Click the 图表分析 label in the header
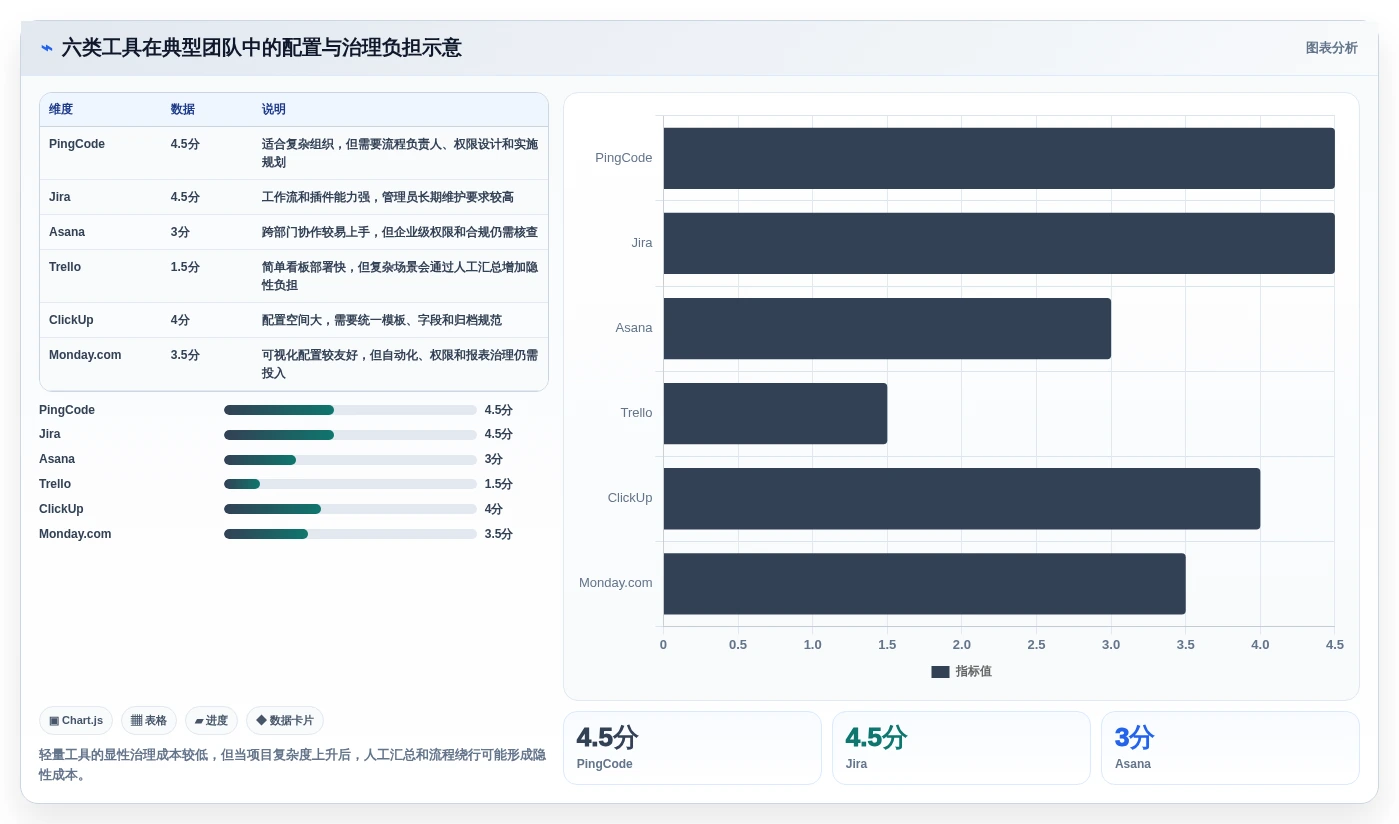Image resolution: width=1399 pixels, height=824 pixels. pyautogui.click(x=1331, y=48)
